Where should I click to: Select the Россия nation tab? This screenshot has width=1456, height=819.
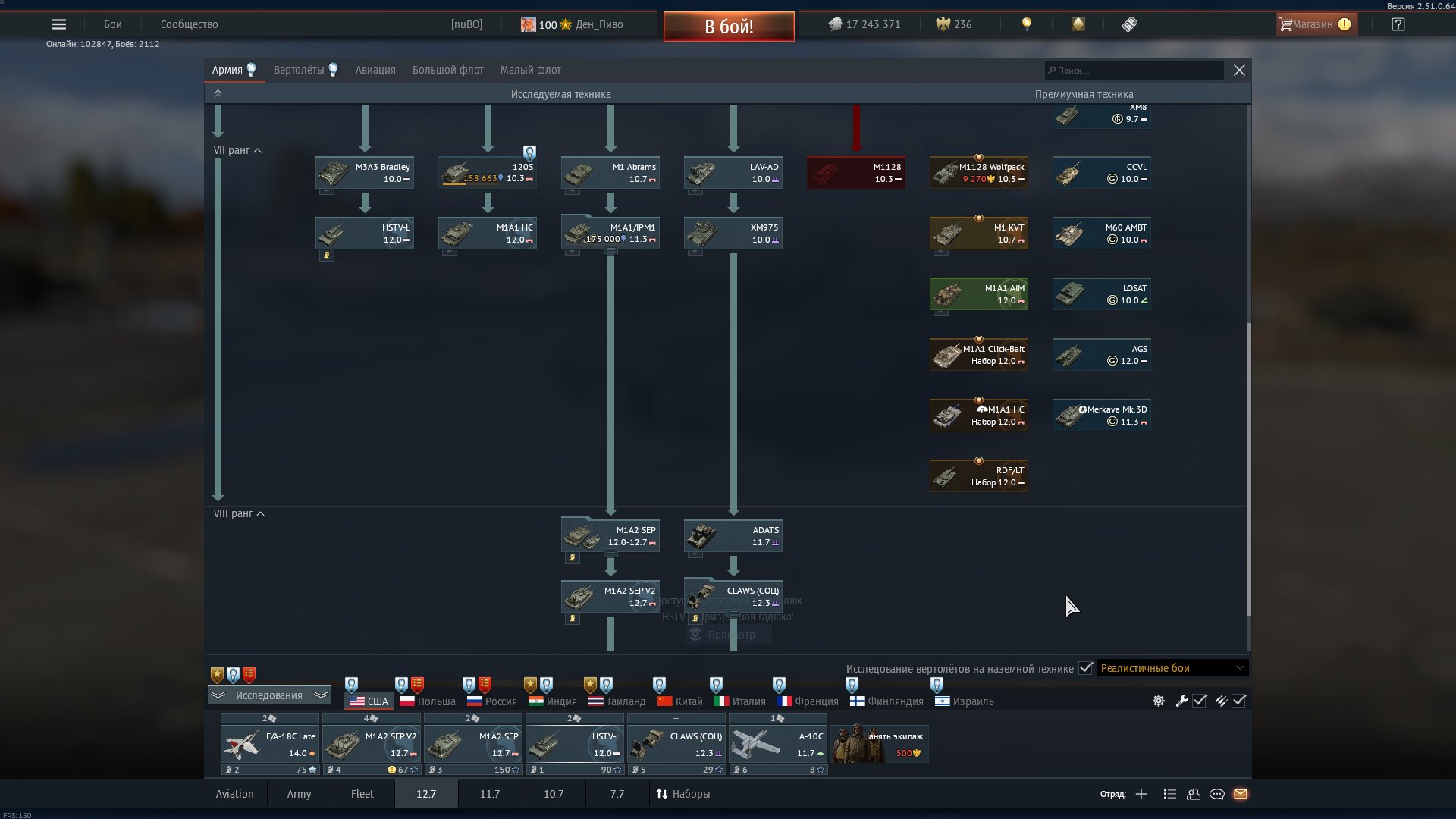(492, 701)
